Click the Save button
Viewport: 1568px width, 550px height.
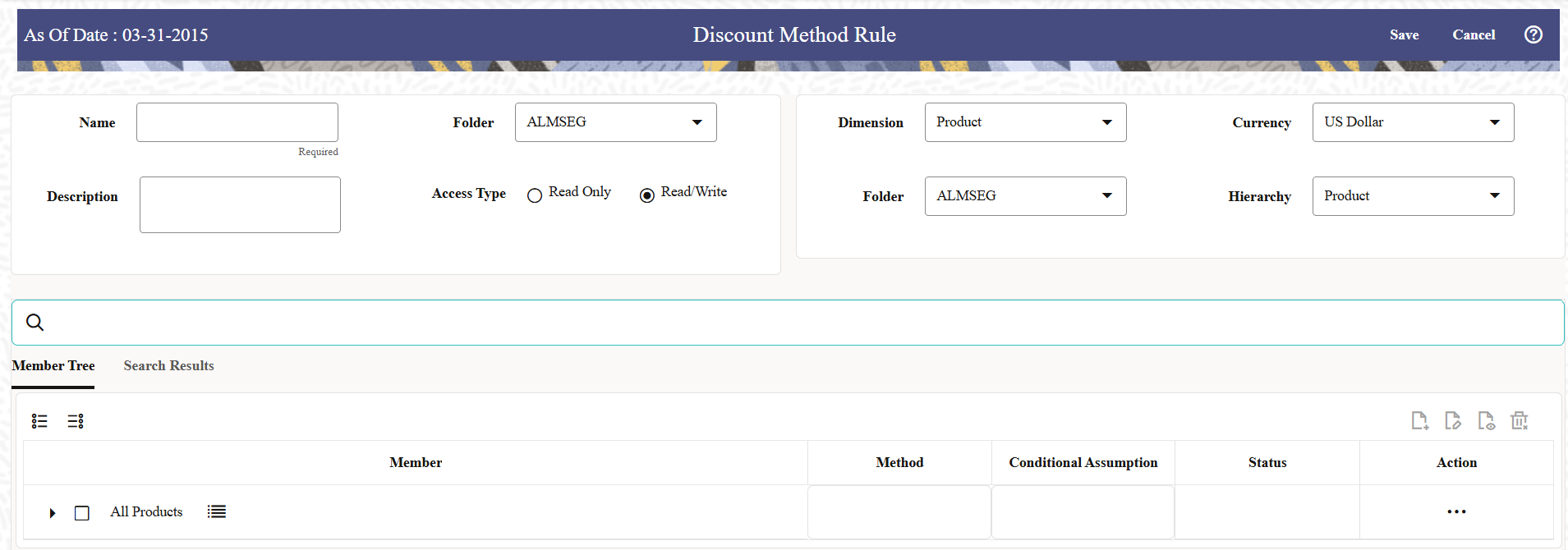click(x=1404, y=34)
